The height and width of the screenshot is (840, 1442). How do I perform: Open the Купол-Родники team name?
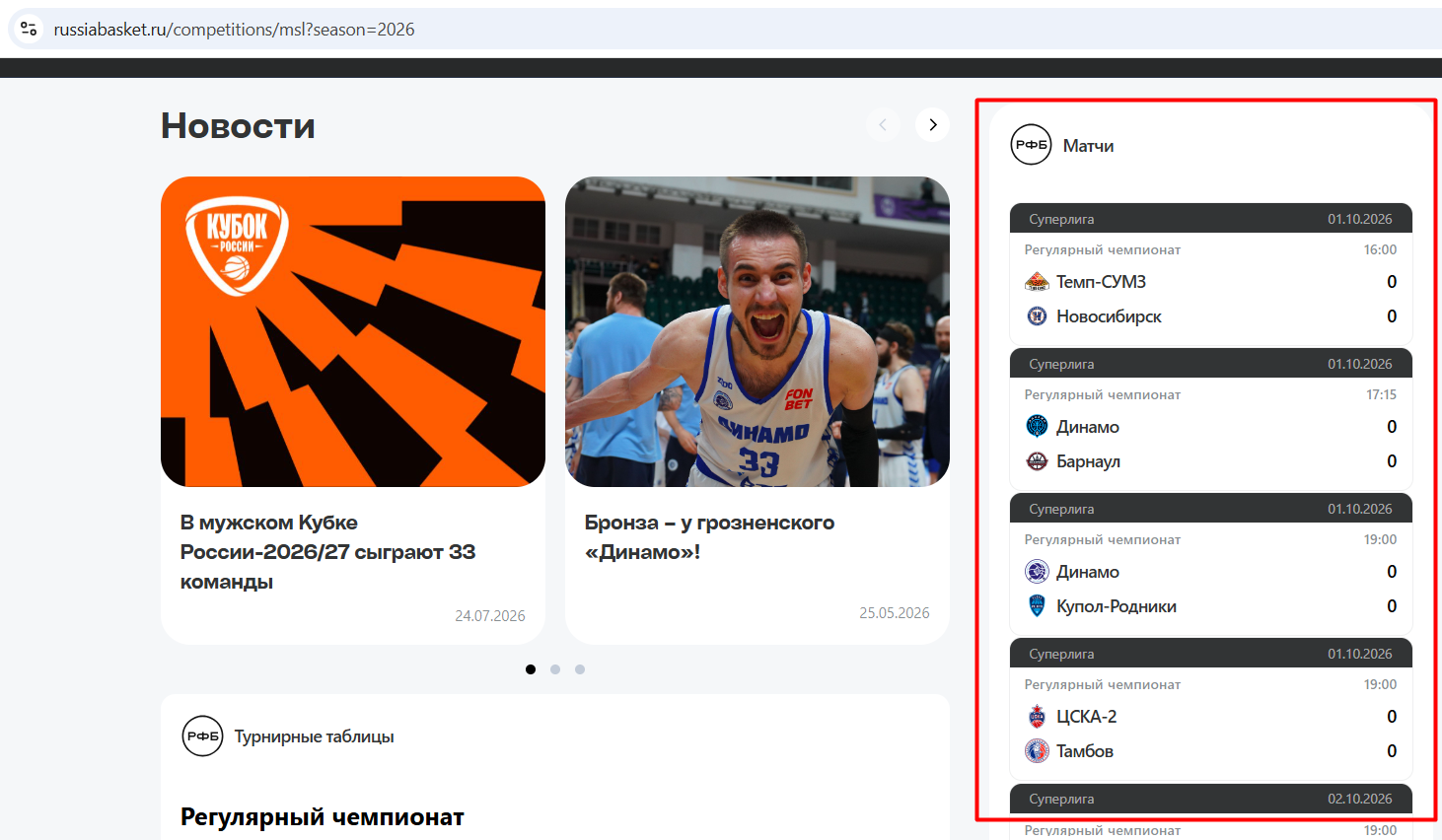click(x=1117, y=606)
